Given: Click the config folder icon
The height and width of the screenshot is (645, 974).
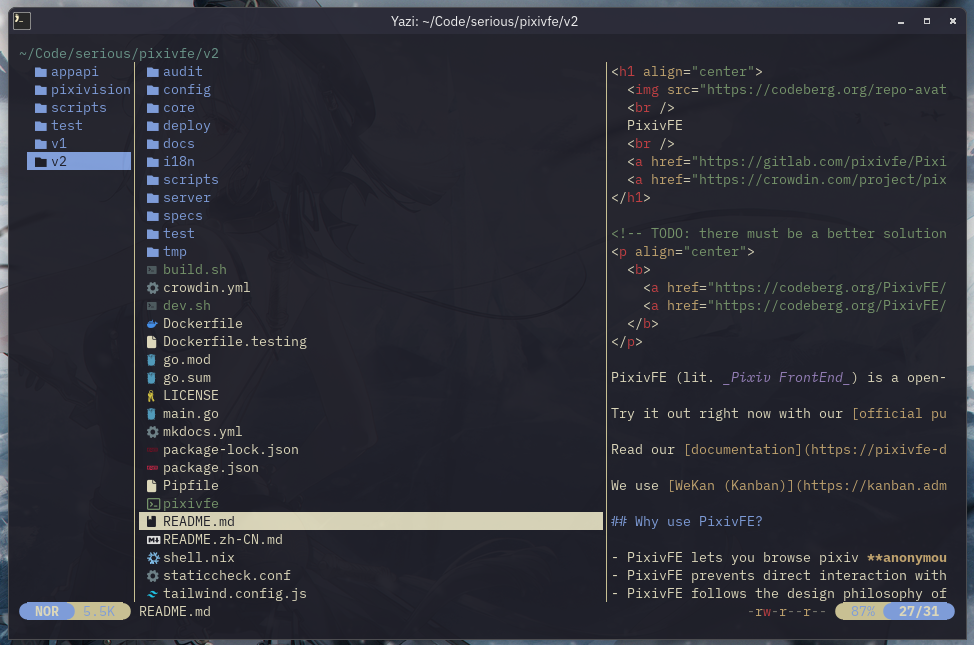Looking at the screenshot, I should (x=153, y=90).
